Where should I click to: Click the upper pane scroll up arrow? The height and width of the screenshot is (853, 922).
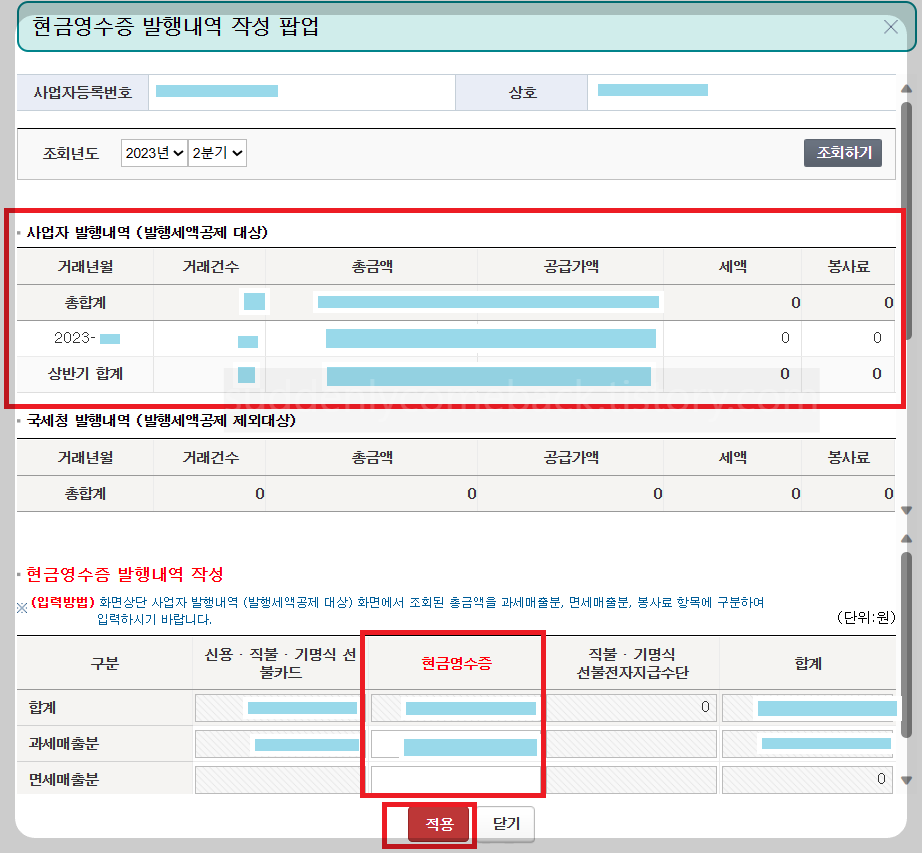point(906,89)
